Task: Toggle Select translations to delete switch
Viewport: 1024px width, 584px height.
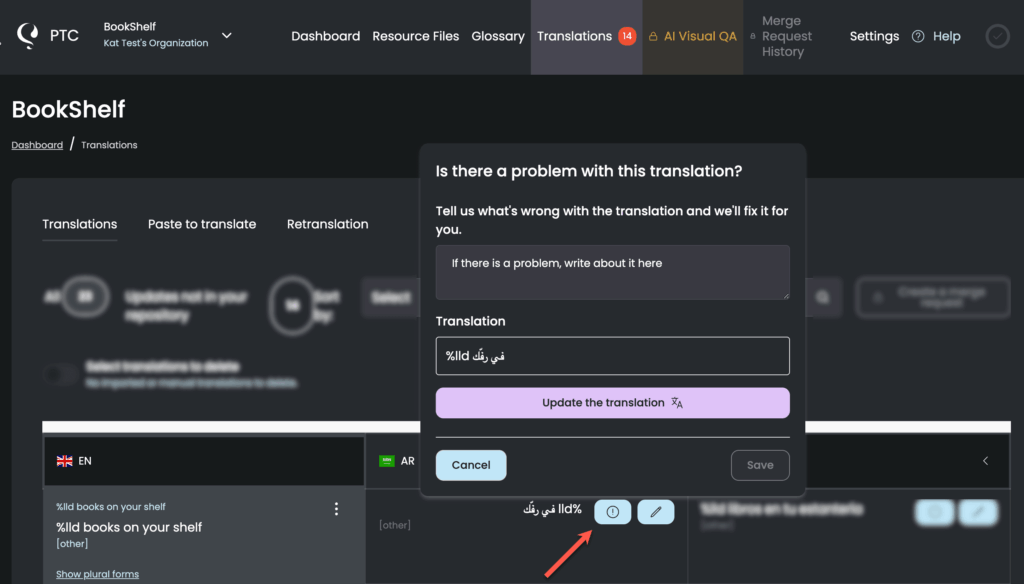Action: coord(61,374)
